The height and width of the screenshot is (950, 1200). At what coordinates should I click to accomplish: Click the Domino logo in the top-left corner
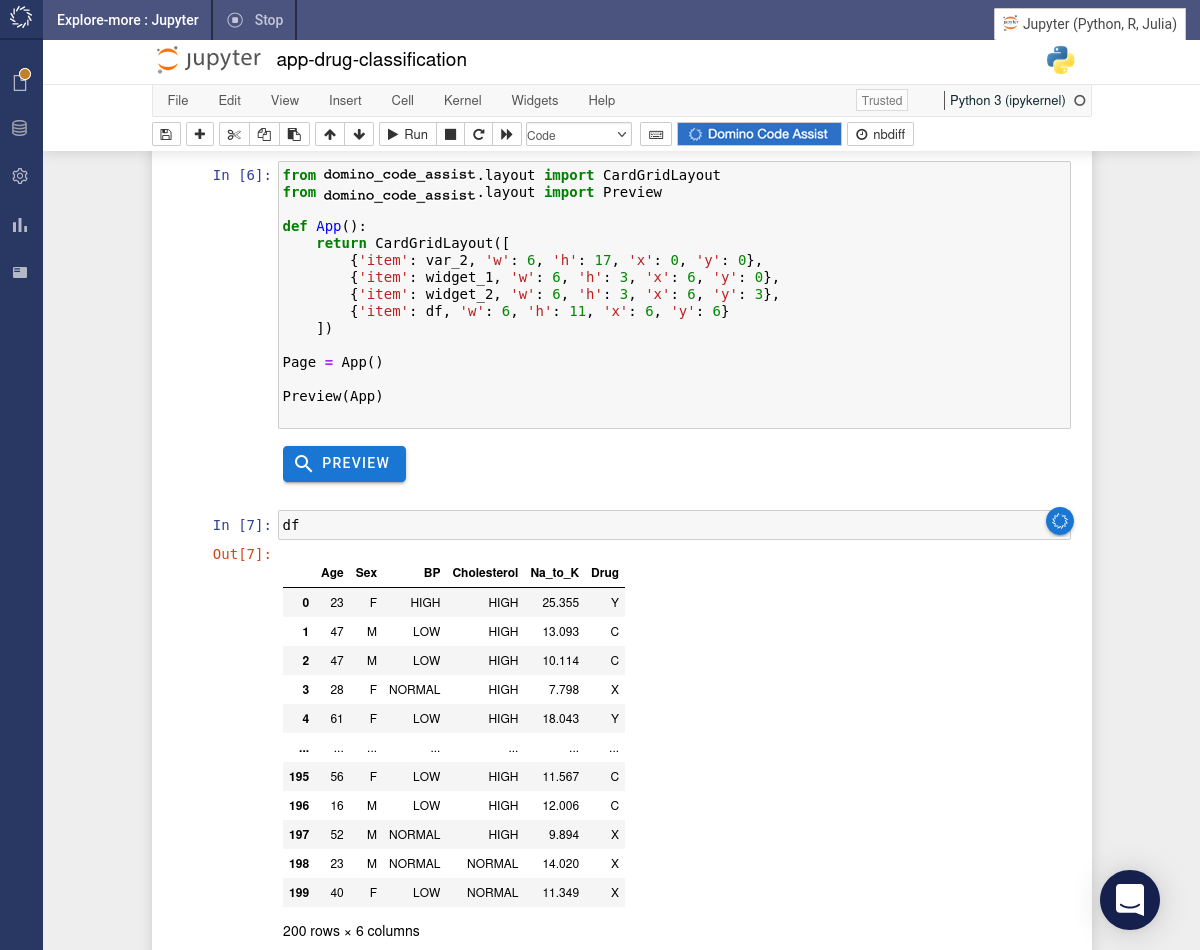pos(21,19)
